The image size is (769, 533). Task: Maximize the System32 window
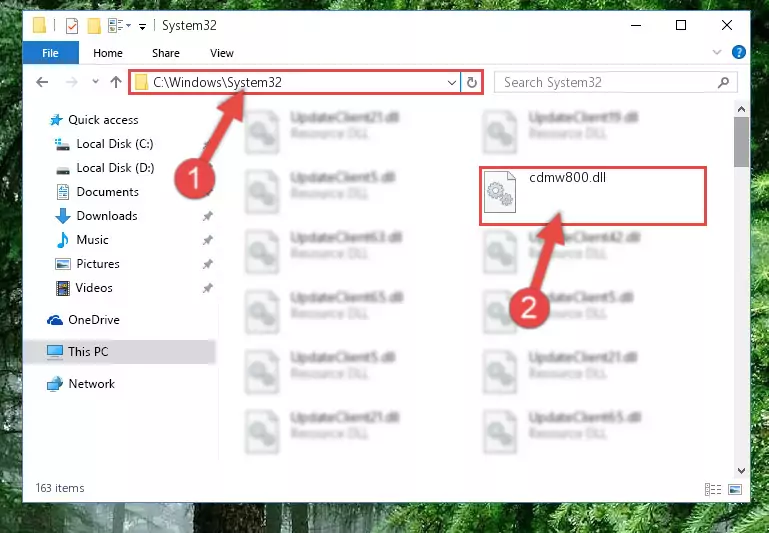(x=681, y=25)
